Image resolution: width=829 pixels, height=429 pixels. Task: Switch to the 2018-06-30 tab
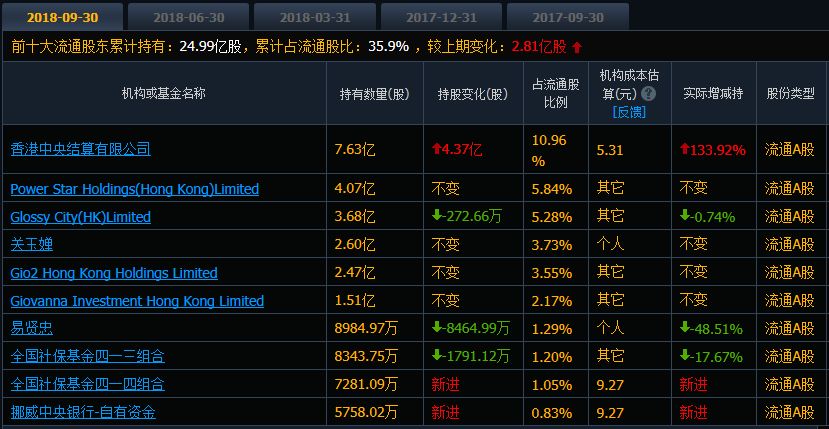tap(189, 17)
